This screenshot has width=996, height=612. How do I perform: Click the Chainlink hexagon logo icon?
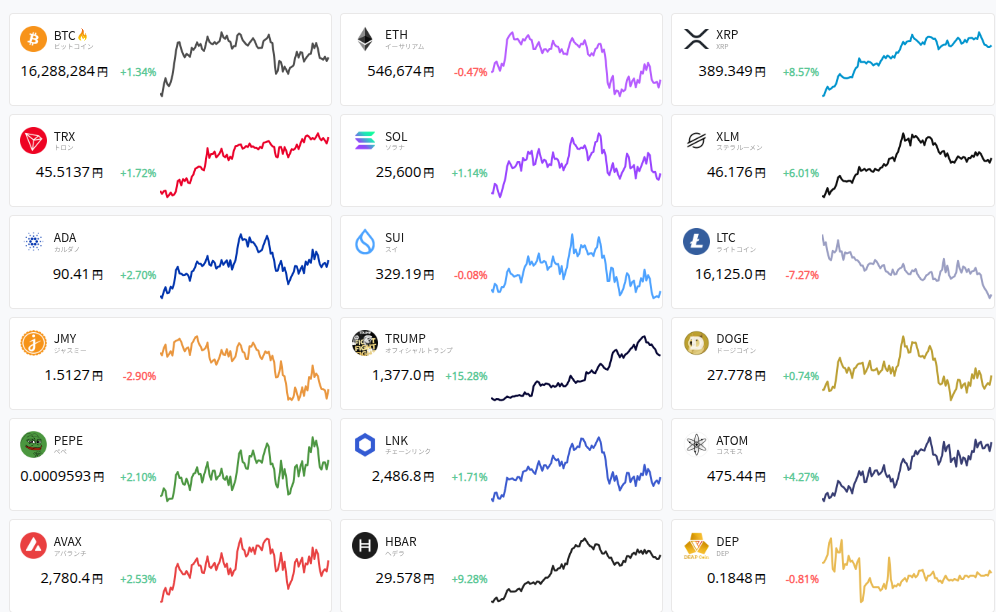click(365, 445)
